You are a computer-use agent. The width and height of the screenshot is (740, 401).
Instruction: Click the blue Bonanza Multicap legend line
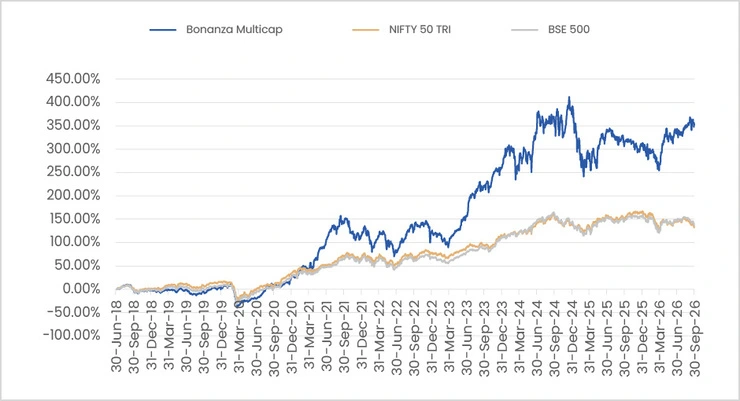163,30
